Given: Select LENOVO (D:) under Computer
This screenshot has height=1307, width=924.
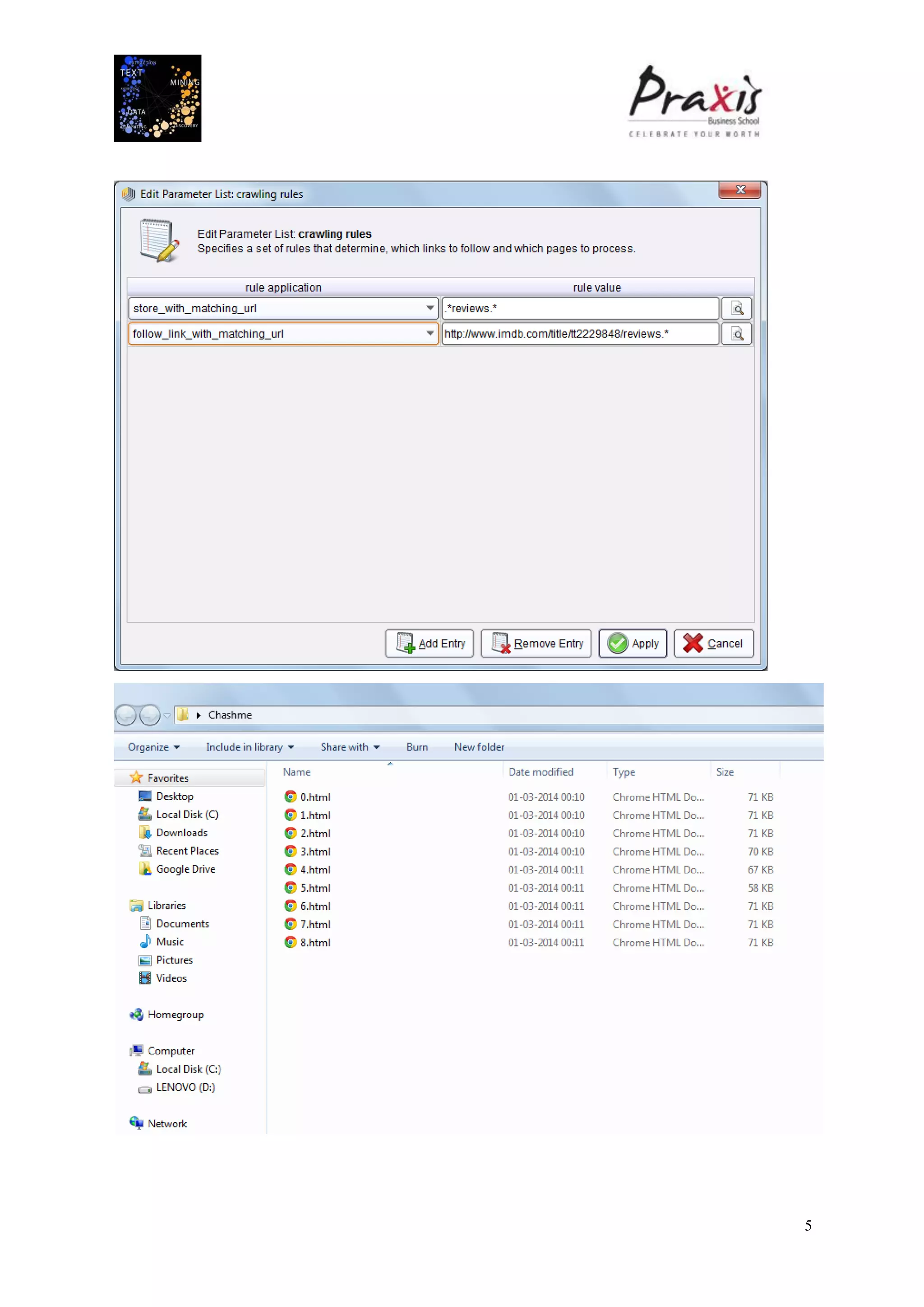Looking at the screenshot, I should [x=185, y=1087].
